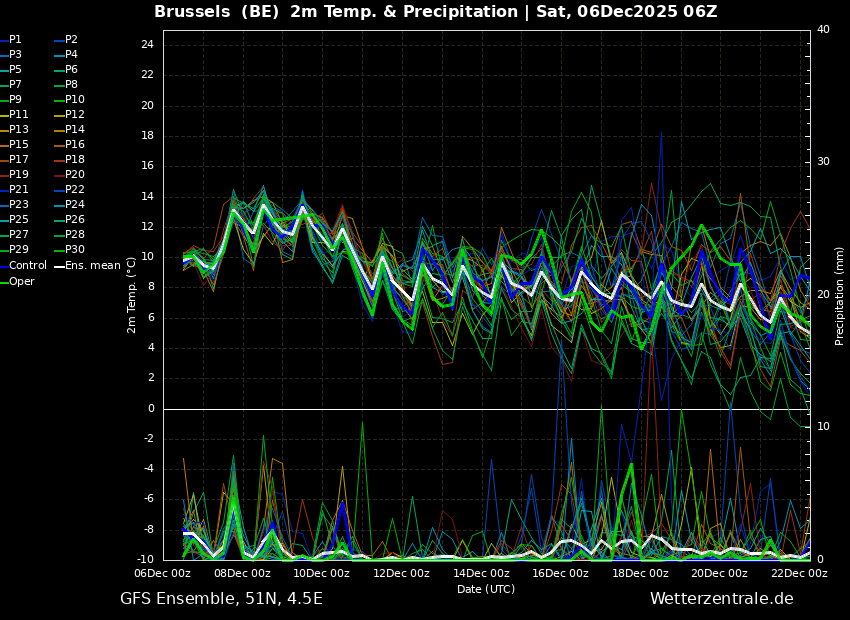Click the Precipitation (mm) axis label

click(840, 296)
